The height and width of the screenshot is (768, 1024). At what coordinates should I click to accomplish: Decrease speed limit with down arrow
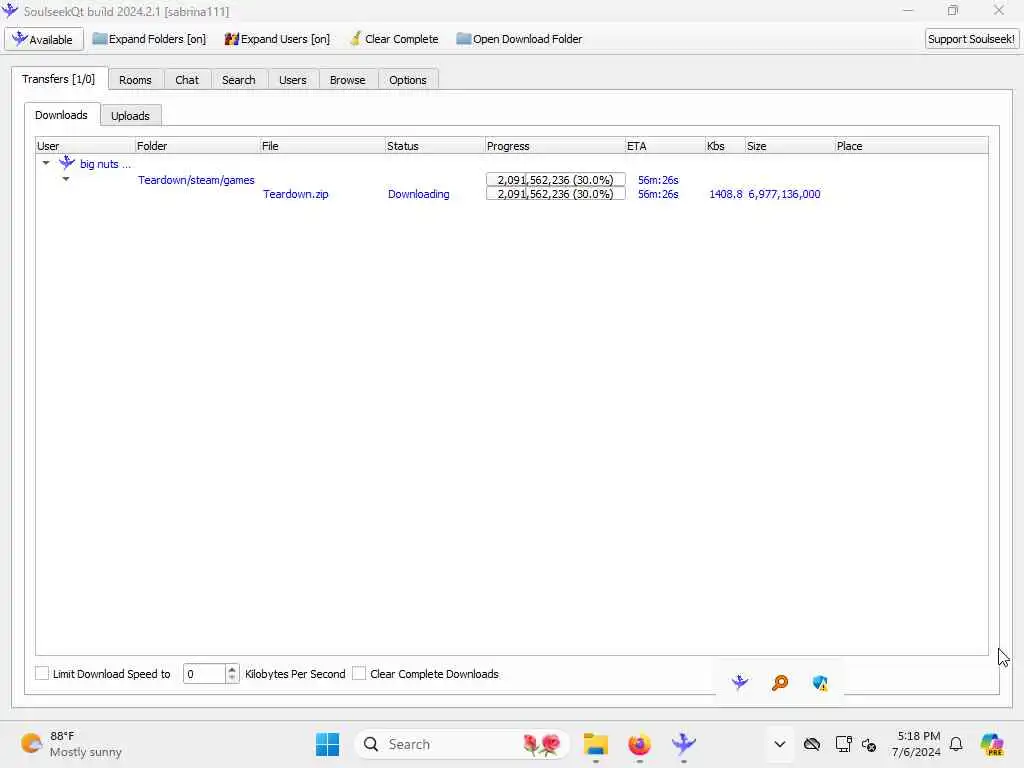pos(232,679)
